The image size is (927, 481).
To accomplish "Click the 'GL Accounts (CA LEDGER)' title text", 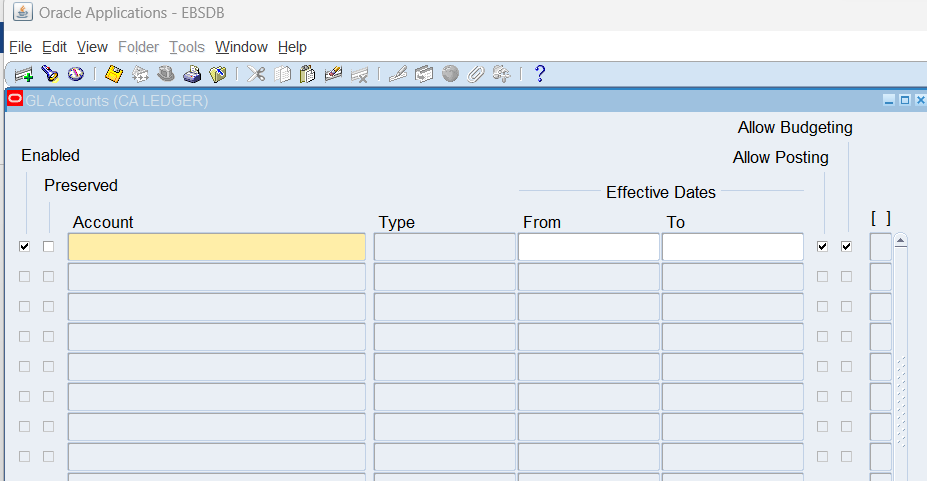I will [x=116, y=101].
